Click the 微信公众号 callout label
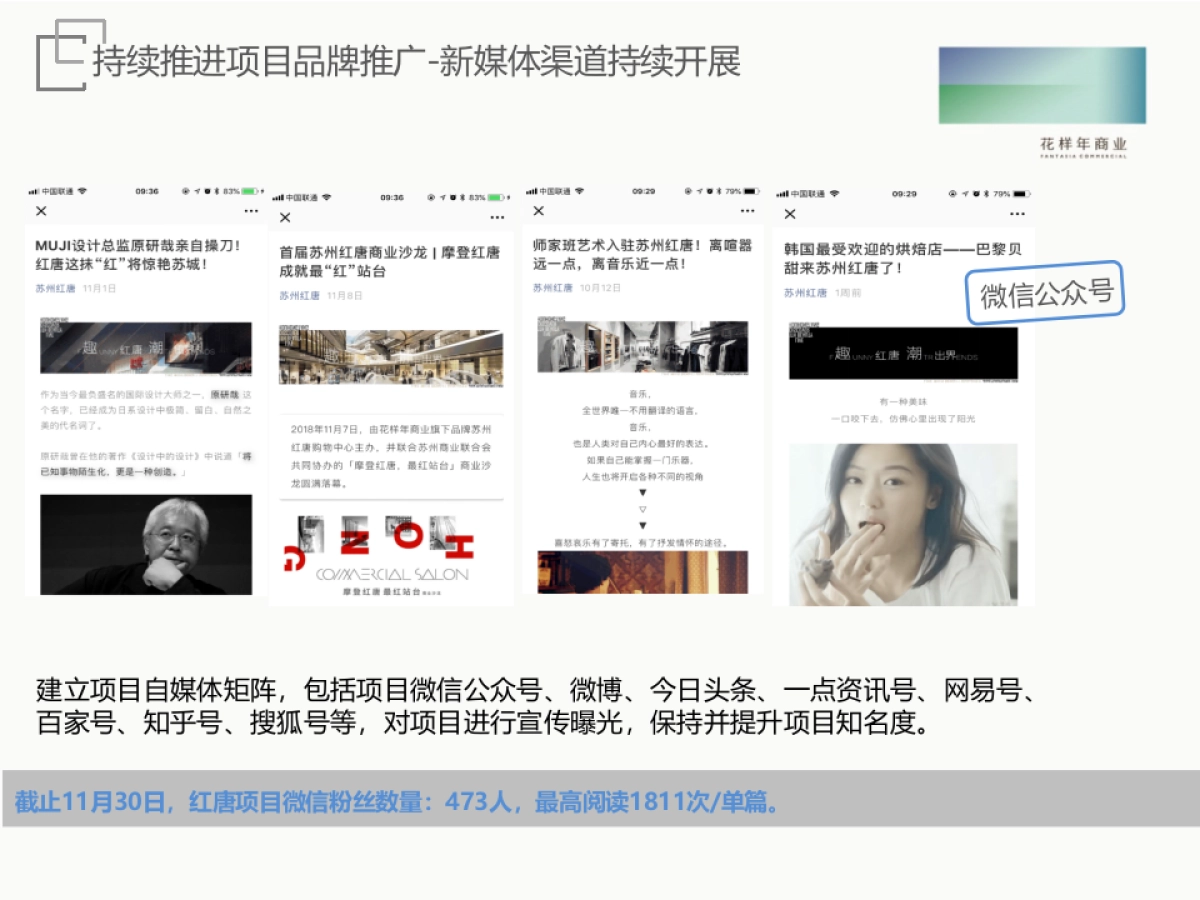The height and width of the screenshot is (900, 1200). (x=1046, y=291)
